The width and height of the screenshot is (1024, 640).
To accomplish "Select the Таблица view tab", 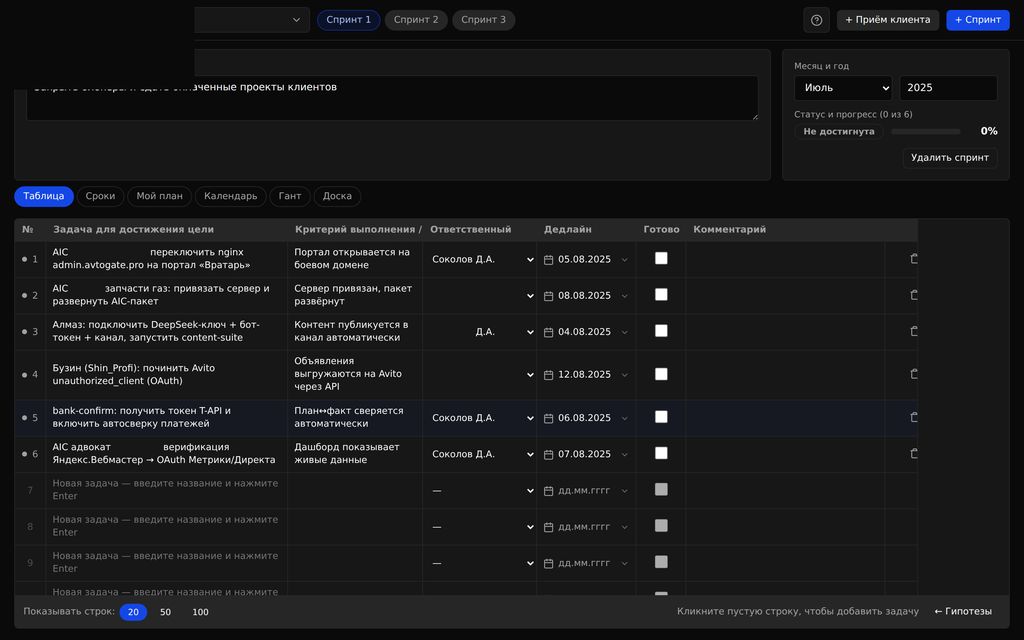I will (x=44, y=196).
